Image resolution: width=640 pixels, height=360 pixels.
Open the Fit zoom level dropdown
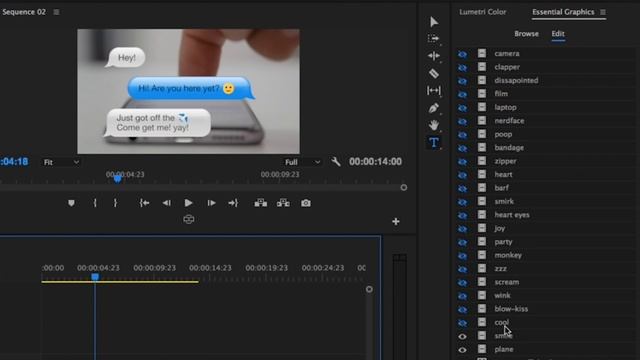[x=61, y=162]
